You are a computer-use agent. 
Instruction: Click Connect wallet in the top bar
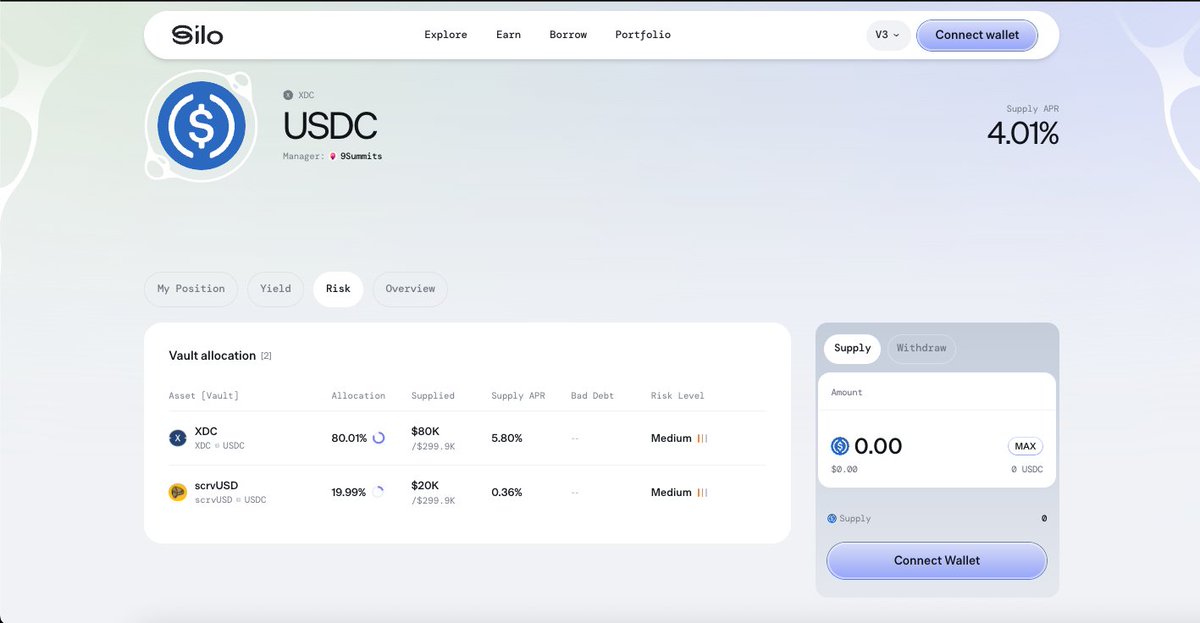[x=977, y=35]
